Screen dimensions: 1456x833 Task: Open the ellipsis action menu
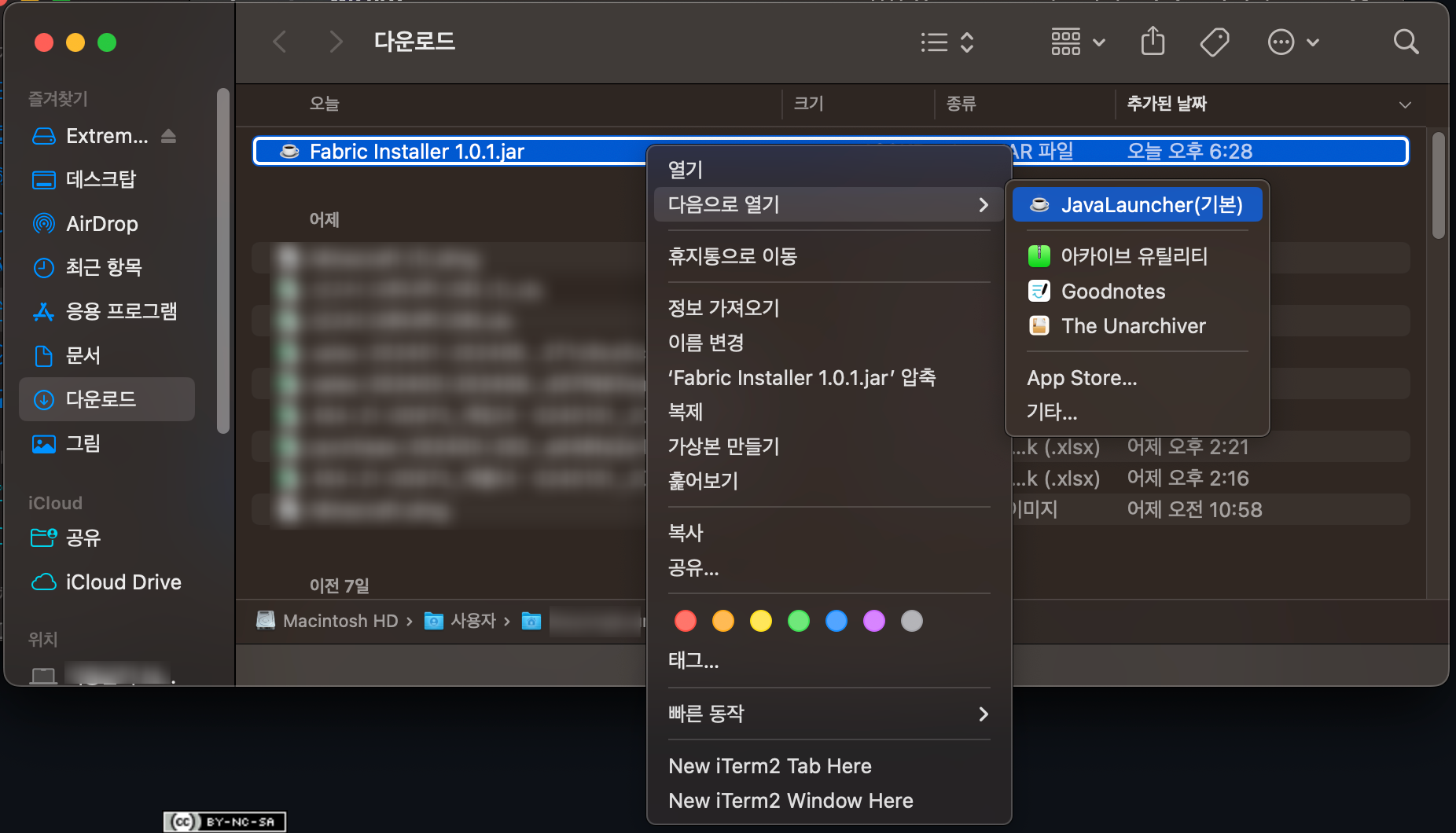1293,42
